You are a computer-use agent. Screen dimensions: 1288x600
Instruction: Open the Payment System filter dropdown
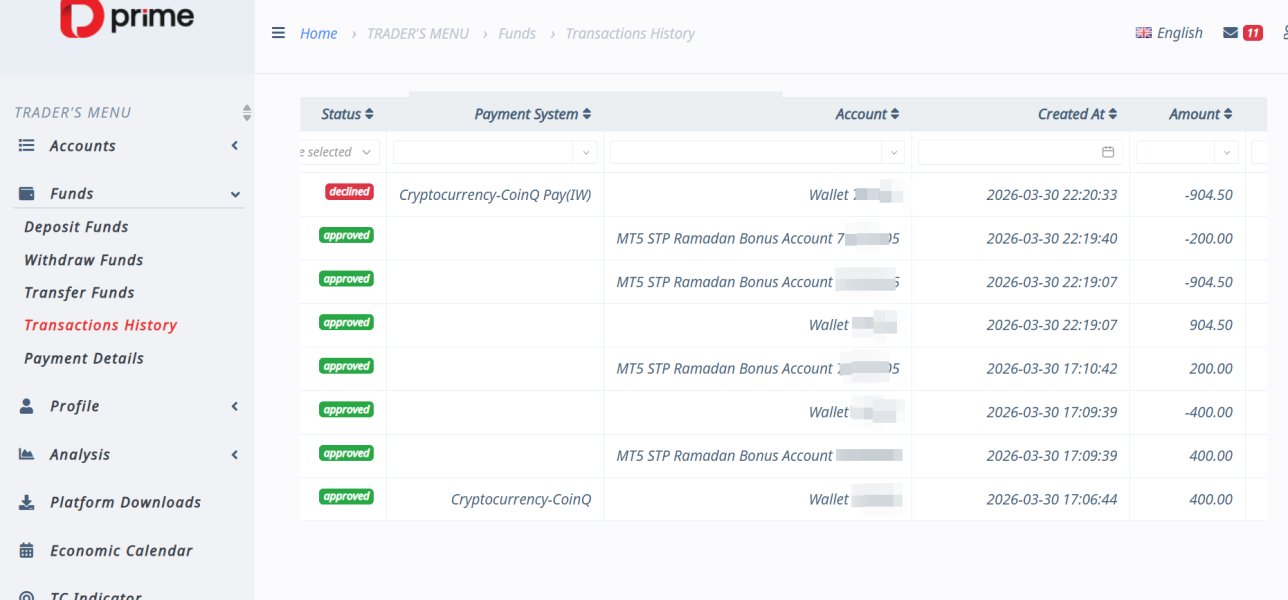pos(585,153)
